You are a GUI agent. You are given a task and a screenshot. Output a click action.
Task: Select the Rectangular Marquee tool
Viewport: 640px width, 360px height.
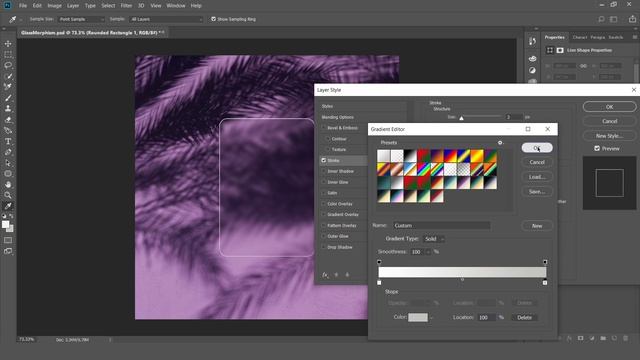(8, 54)
